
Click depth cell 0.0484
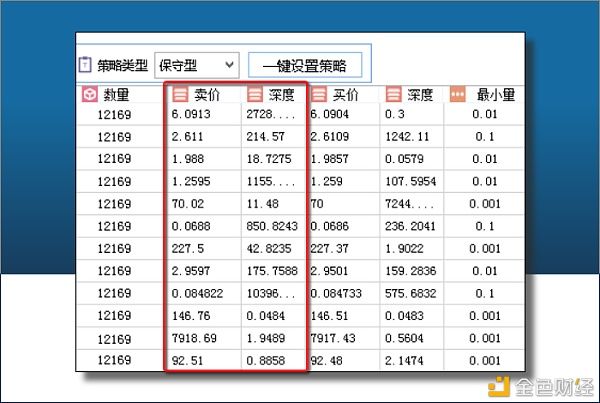tap(266, 316)
